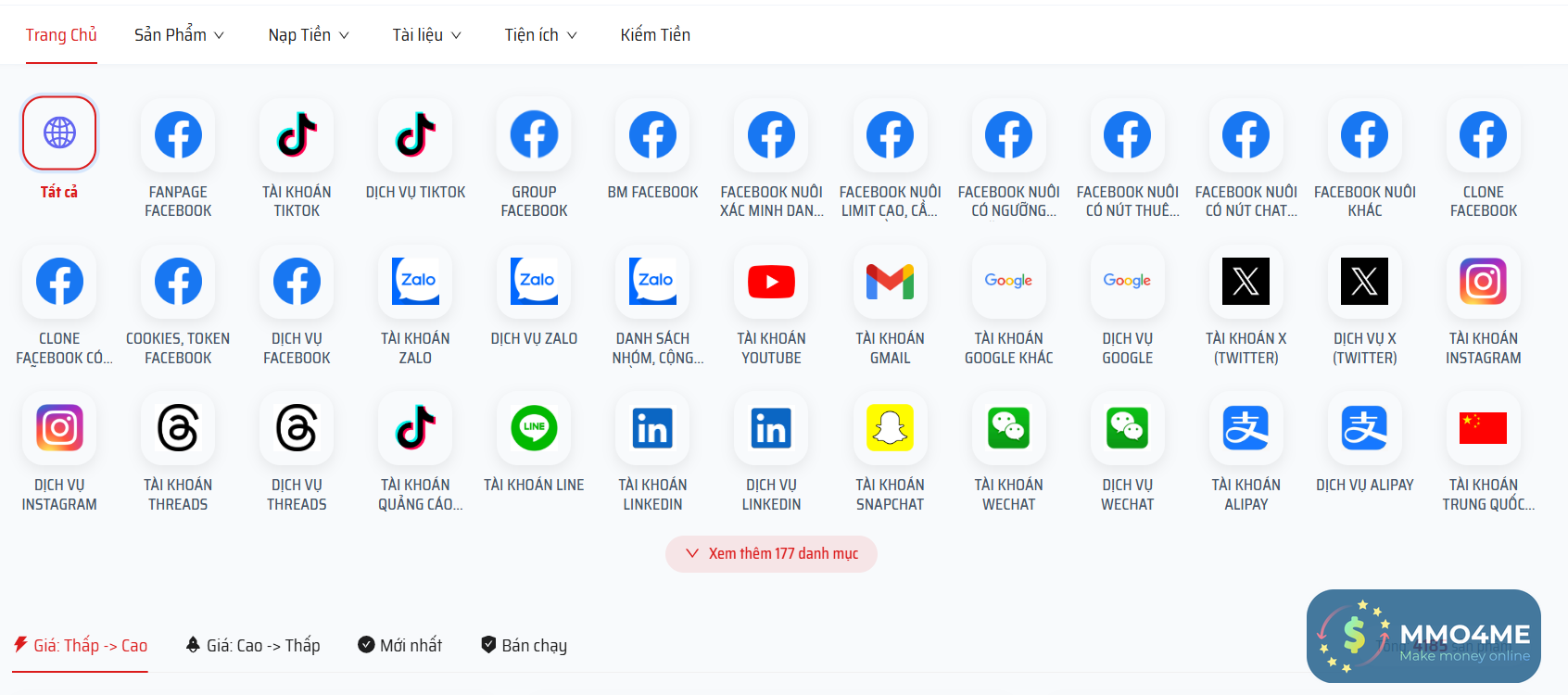Open the Tài khoản WeChat icon
The width and height of the screenshot is (1568, 695).
1008,427
